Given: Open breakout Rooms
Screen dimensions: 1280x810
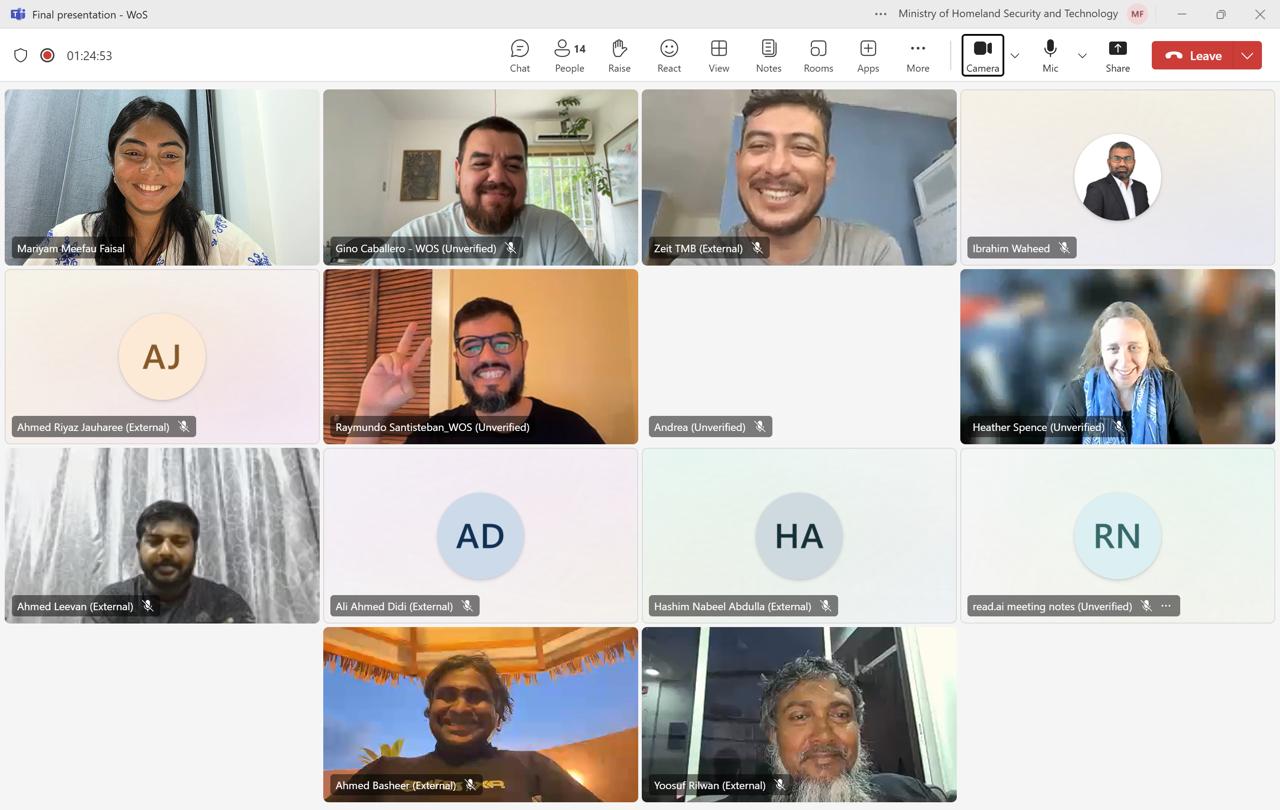Looking at the screenshot, I should 818,55.
